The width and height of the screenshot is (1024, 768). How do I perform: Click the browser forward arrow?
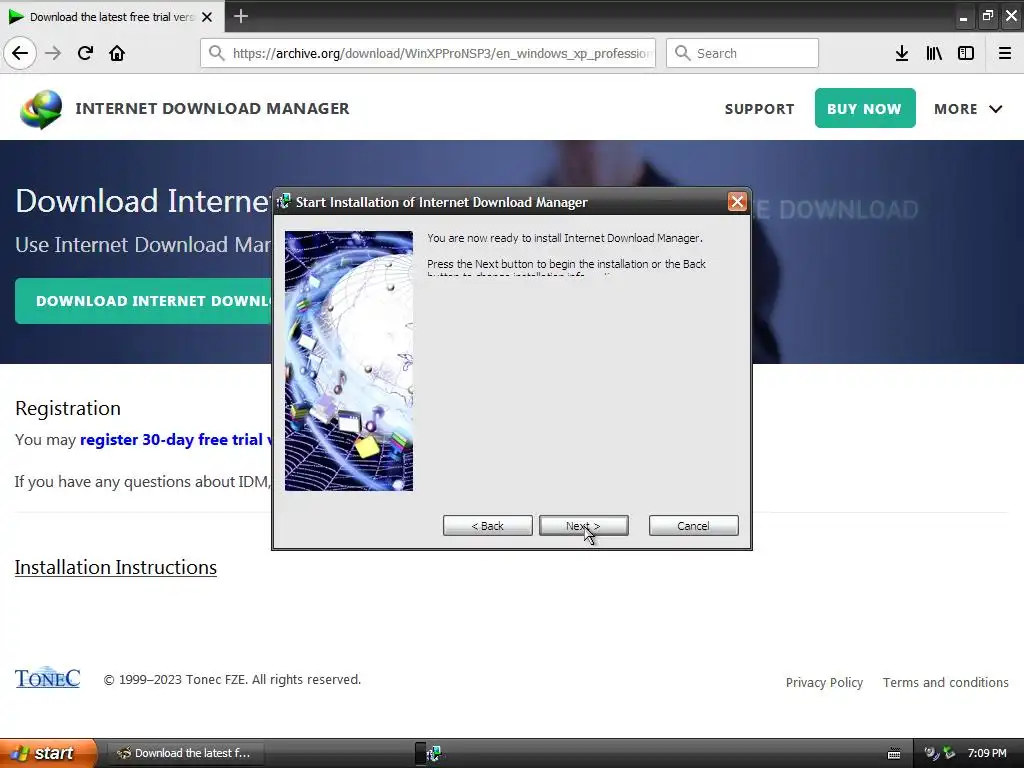(53, 54)
